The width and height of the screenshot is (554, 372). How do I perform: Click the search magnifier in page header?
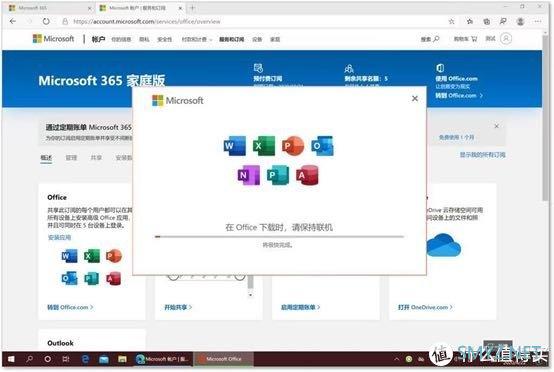click(437, 39)
